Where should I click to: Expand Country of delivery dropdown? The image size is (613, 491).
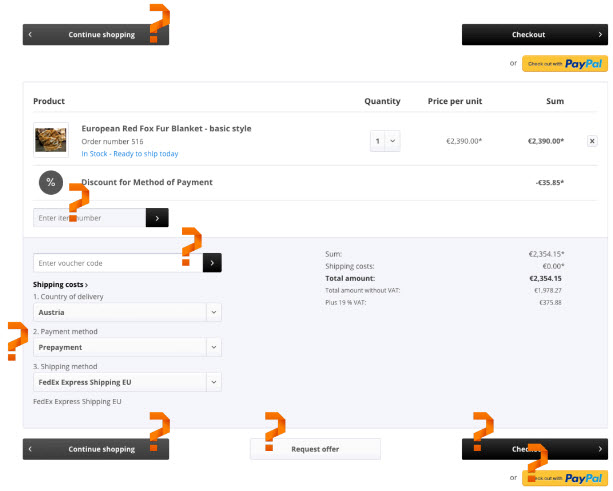(214, 312)
